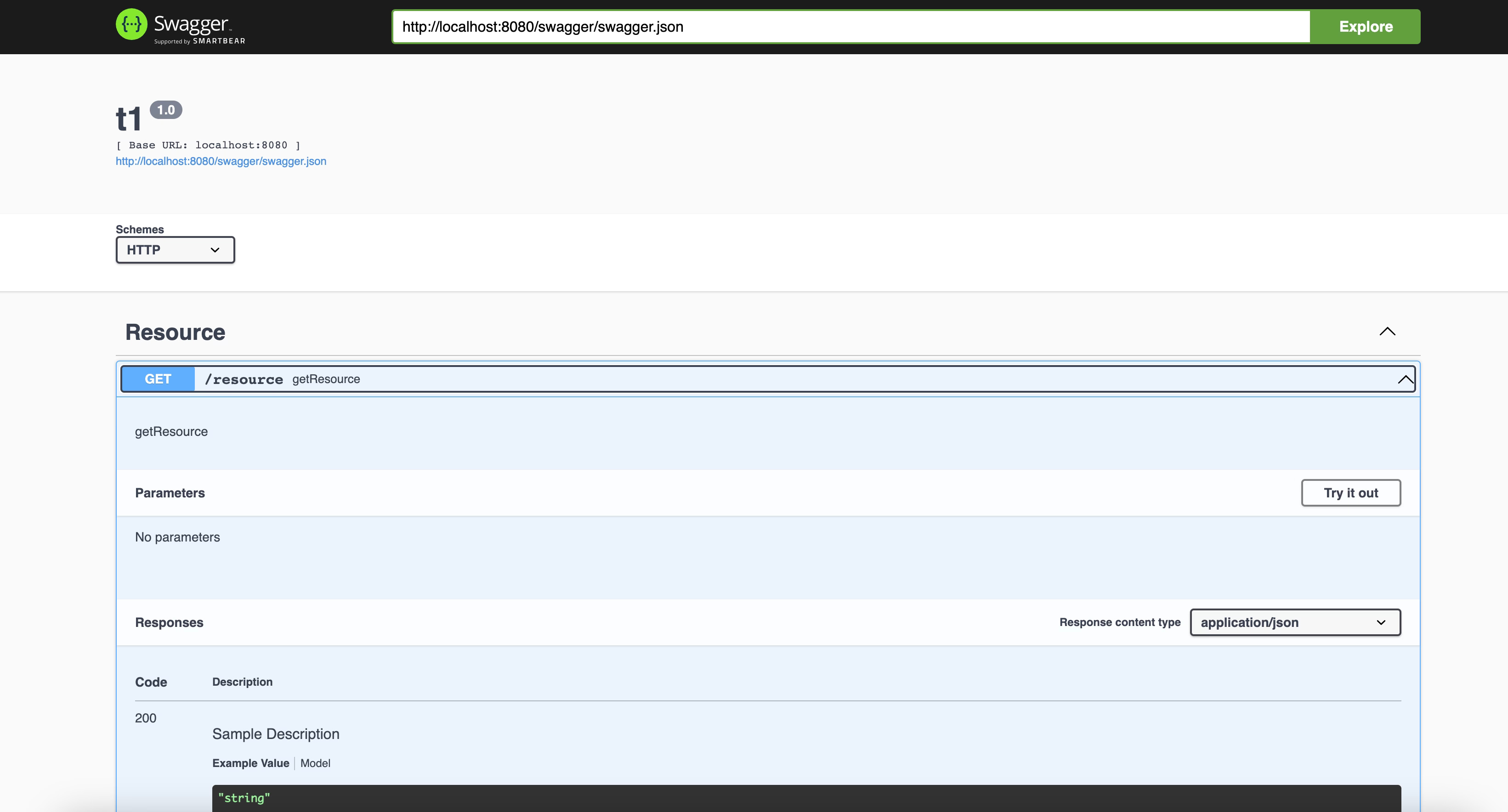Click the green Explore button

pyautogui.click(x=1365, y=26)
